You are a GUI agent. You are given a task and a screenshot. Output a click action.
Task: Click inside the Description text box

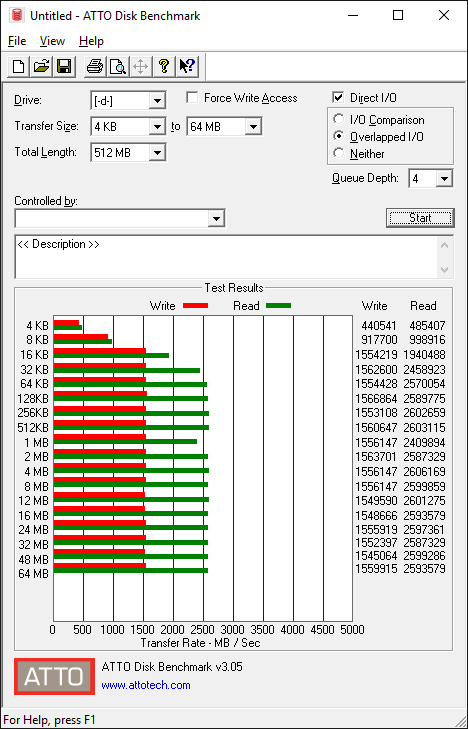pyautogui.click(x=227, y=257)
